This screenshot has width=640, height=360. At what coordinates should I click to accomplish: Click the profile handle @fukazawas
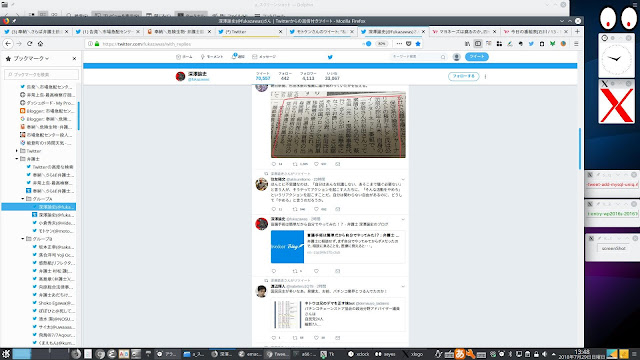[x=199, y=80]
